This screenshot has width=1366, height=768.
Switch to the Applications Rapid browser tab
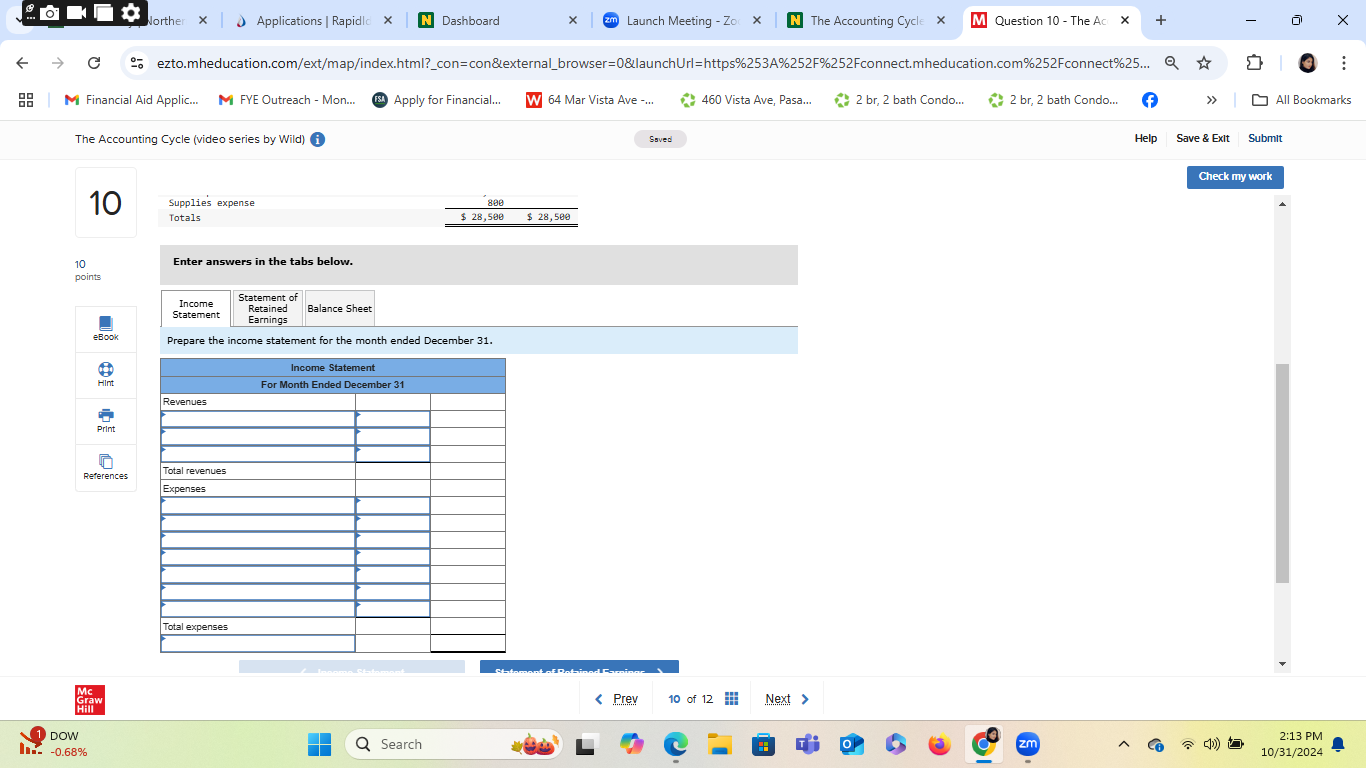312,20
